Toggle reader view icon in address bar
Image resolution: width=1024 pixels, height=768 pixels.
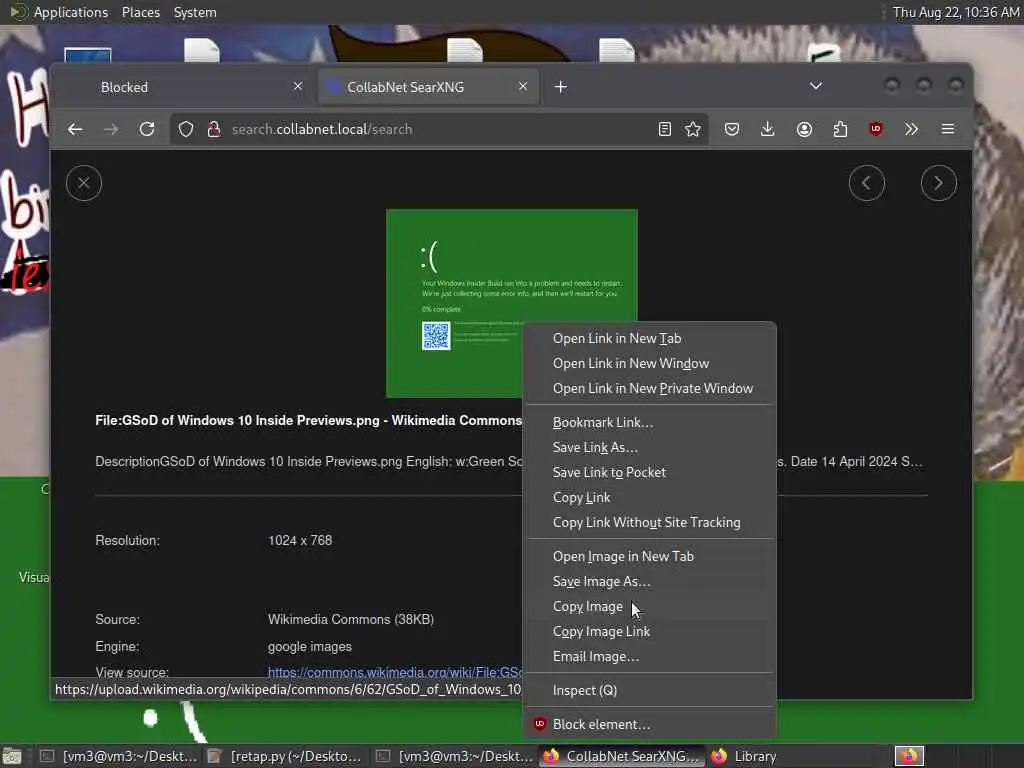(x=665, y=129)
